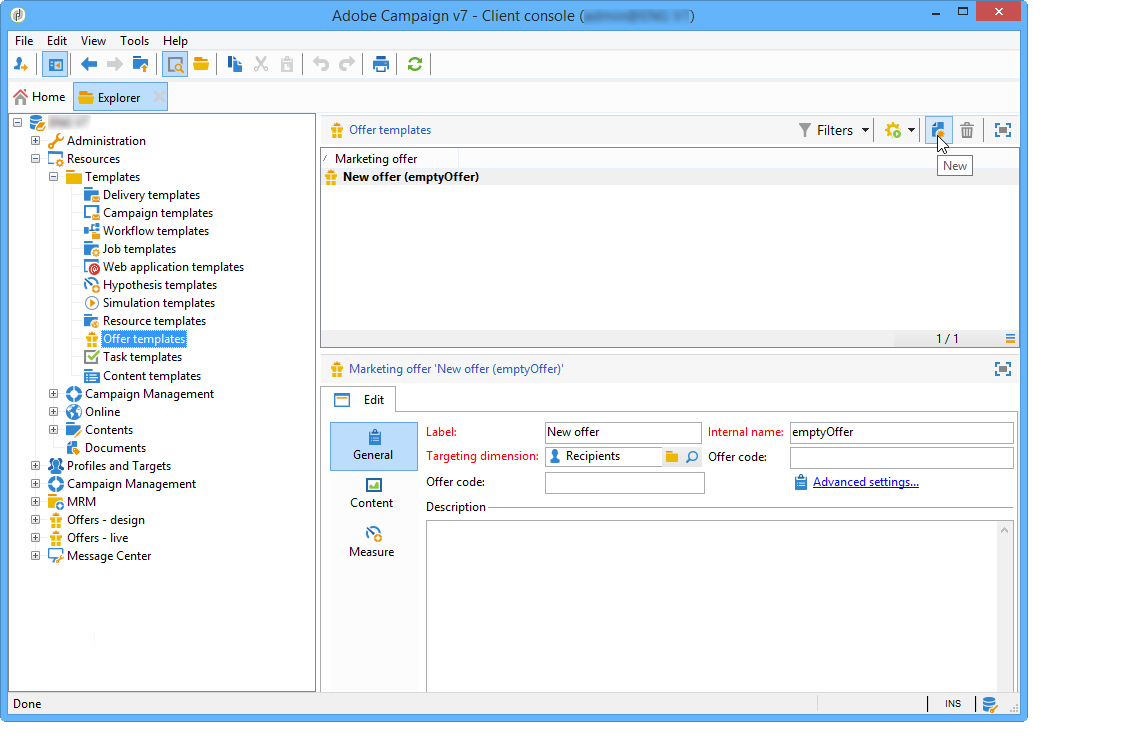
Task: Select the Explorer tab
Action: (118, 97)
